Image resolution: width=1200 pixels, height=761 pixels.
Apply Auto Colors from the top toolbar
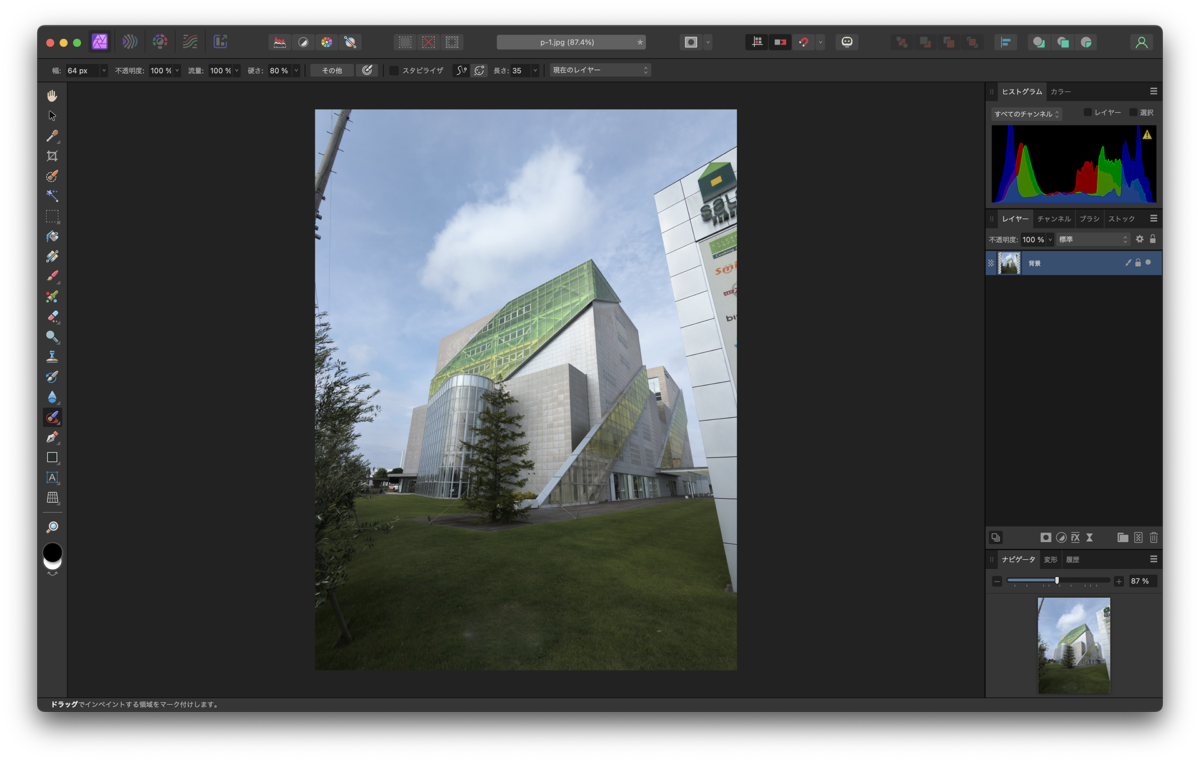click(x=326, y=42)
